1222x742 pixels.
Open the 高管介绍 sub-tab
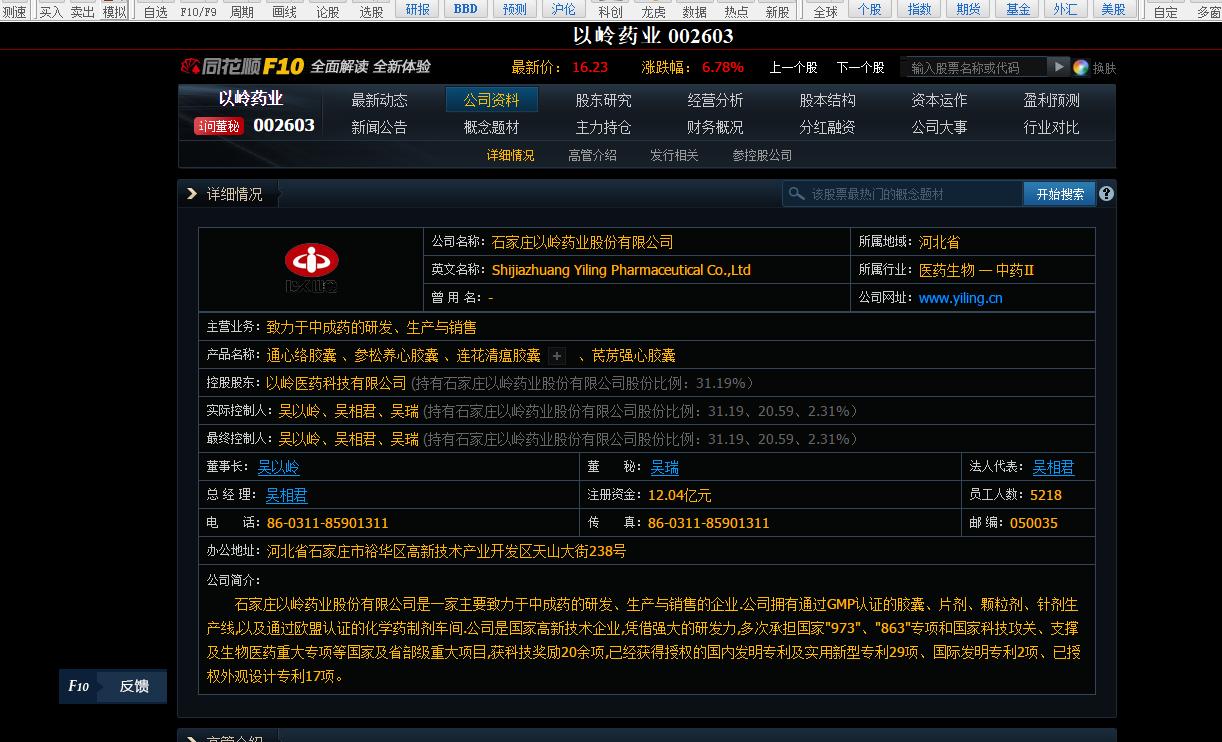coord(592,155)
